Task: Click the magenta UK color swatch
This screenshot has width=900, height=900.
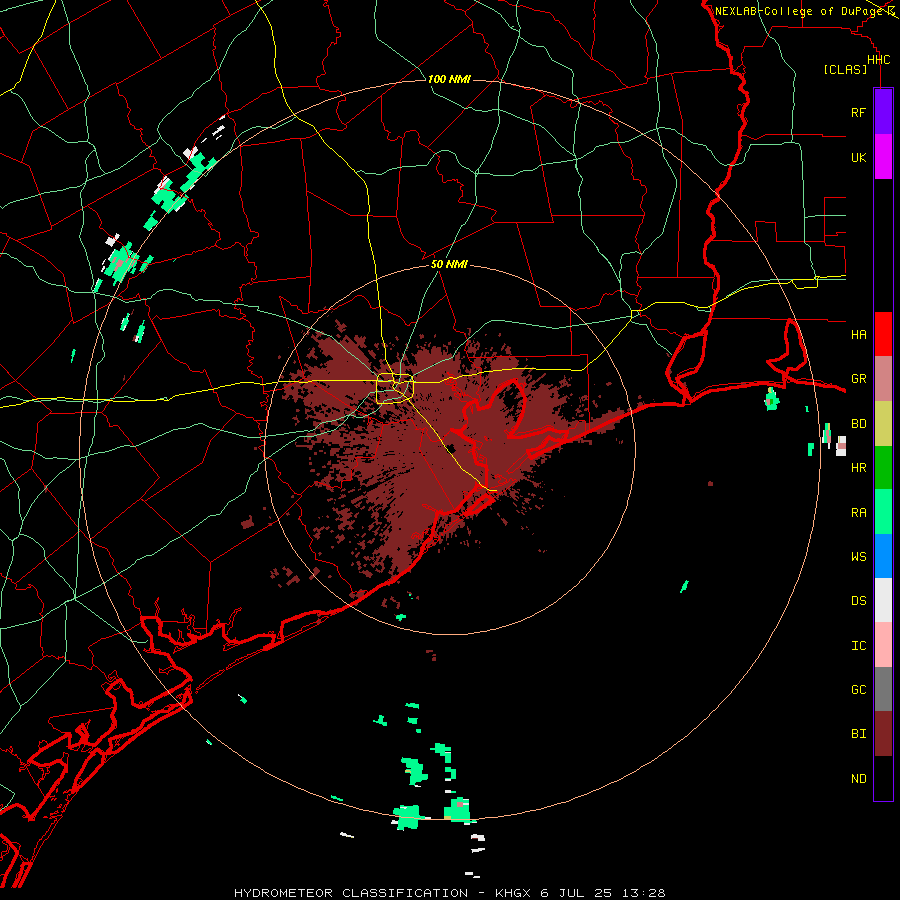Action: point(883,157)
